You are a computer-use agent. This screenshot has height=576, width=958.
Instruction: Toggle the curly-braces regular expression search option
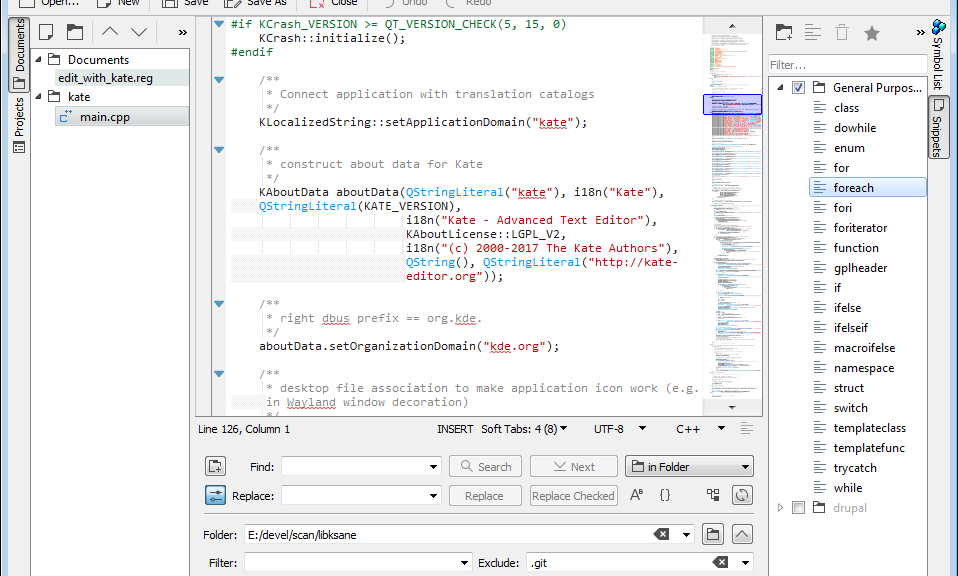coord(665,495)
